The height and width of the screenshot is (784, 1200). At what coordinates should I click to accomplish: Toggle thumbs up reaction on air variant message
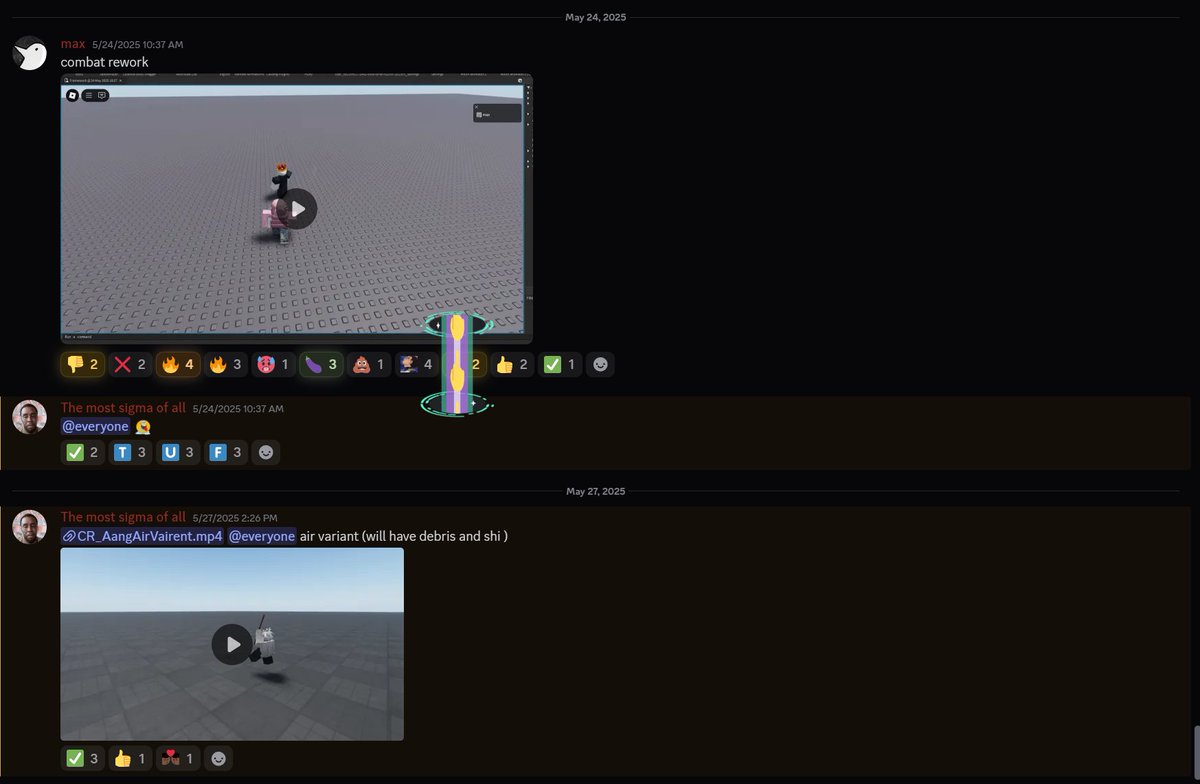(x=130, y=758)
